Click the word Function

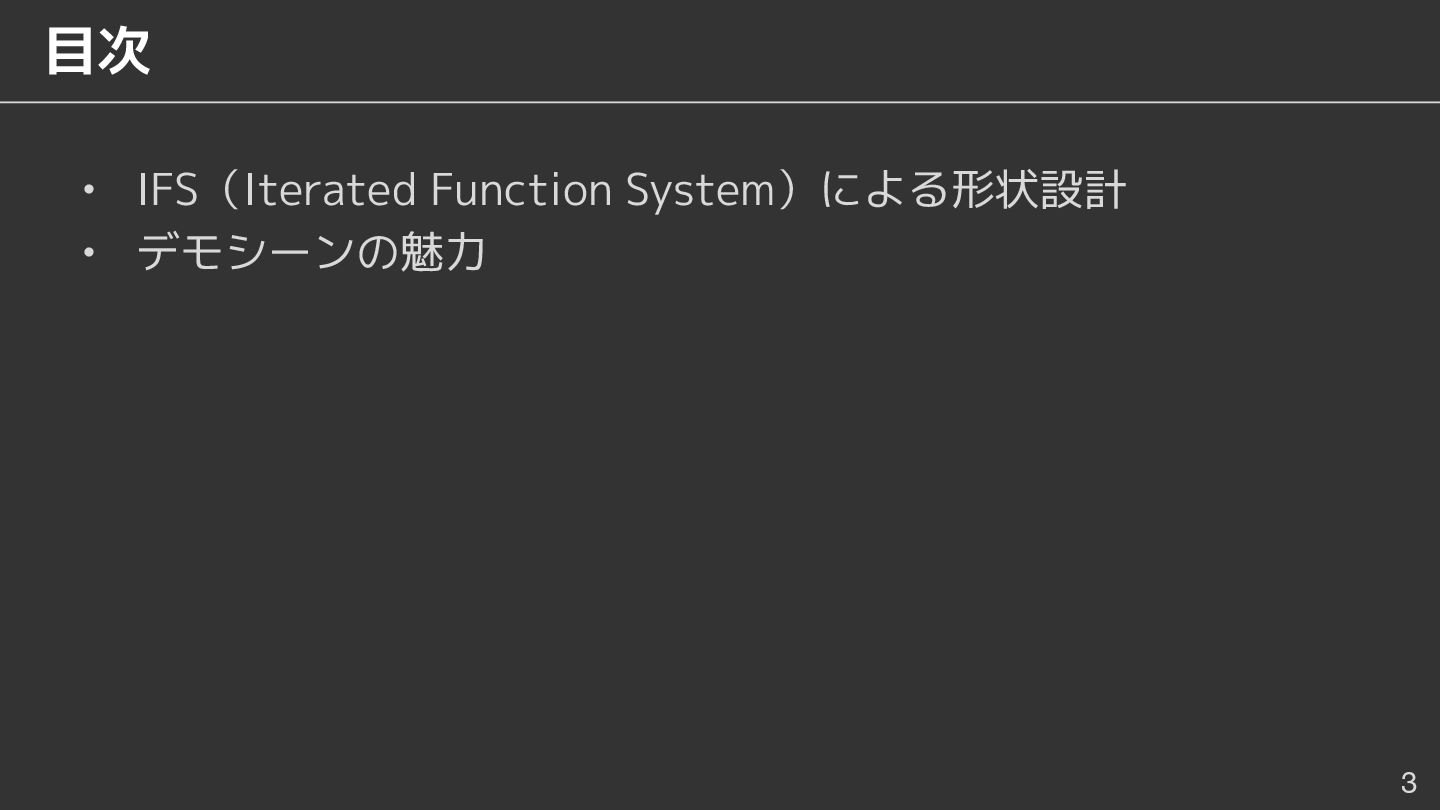click(x=520, y=190)
